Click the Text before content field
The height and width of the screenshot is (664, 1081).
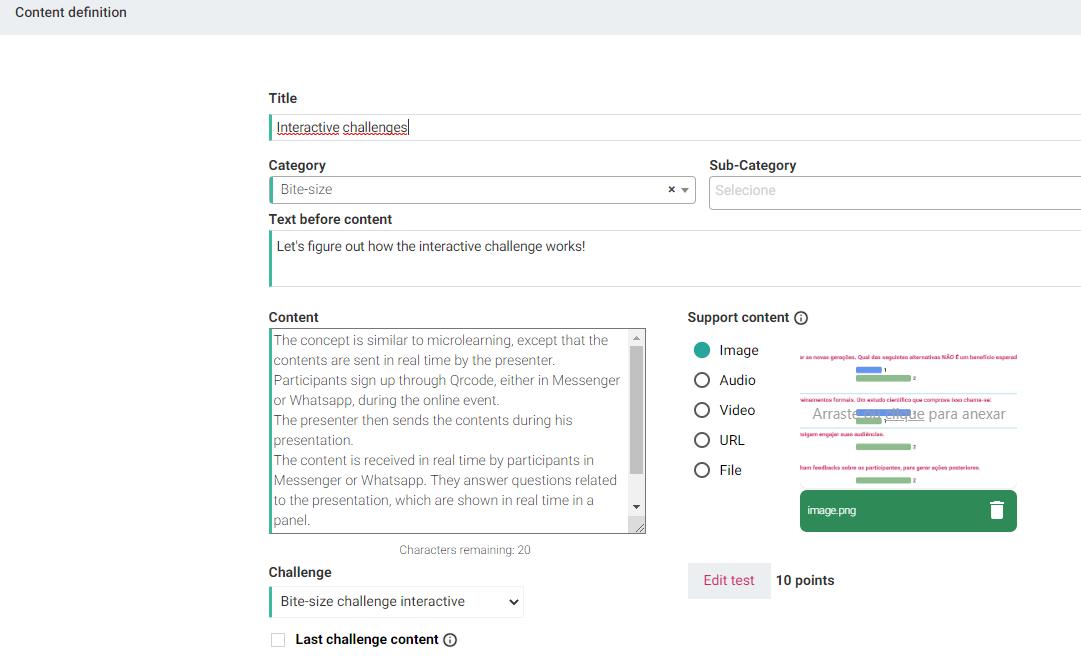point(675,258)
